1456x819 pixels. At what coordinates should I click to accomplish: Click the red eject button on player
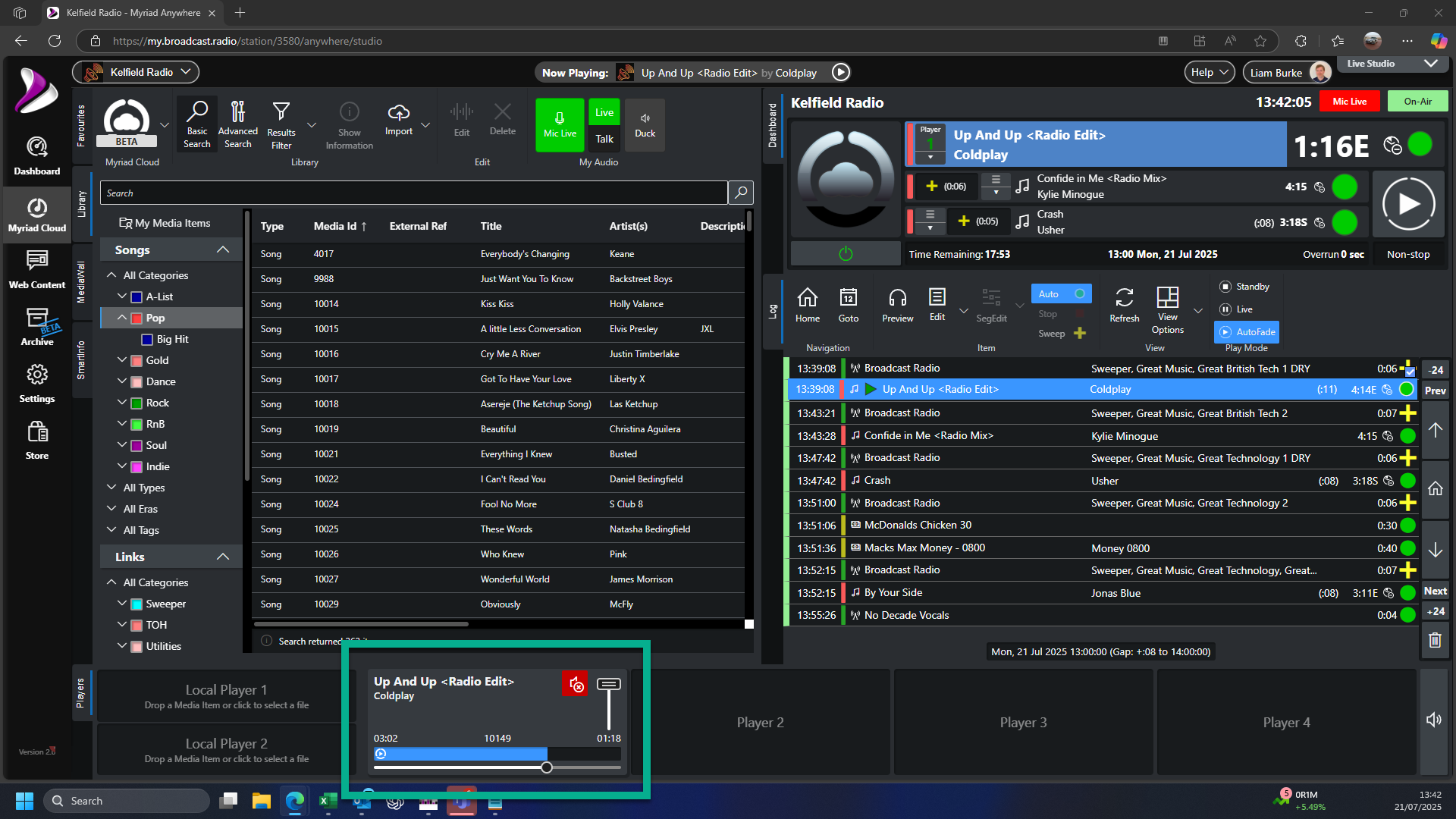575,683
